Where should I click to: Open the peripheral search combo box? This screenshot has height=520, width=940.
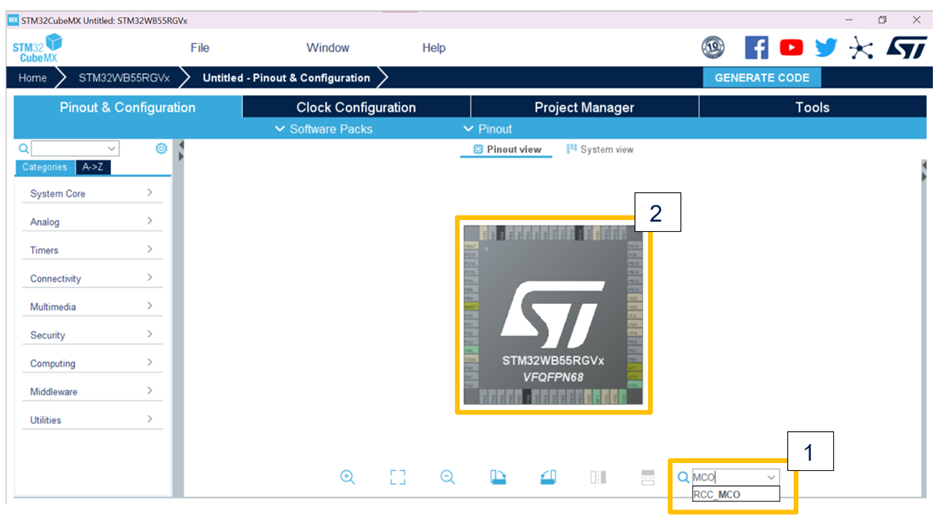point(75,148)
